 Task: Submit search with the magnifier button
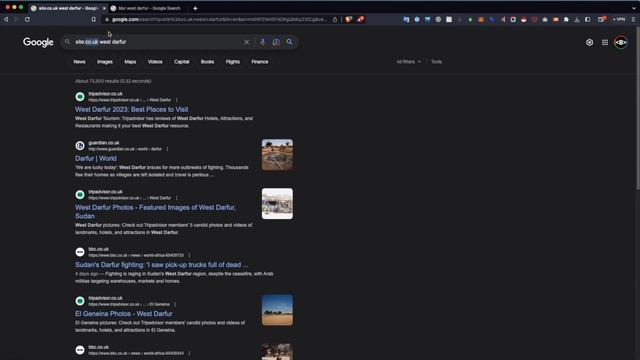pyautogui.click(x=289, y=42)
